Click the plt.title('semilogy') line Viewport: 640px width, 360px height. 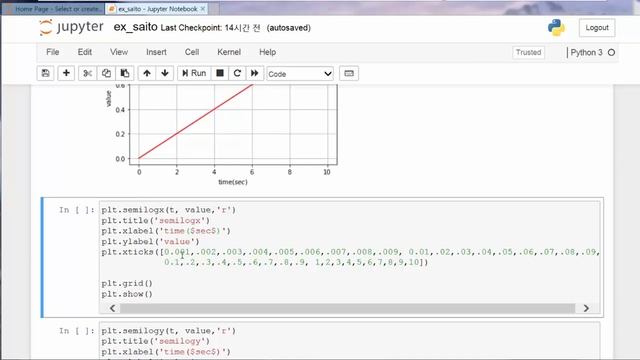tap(156, 341)
